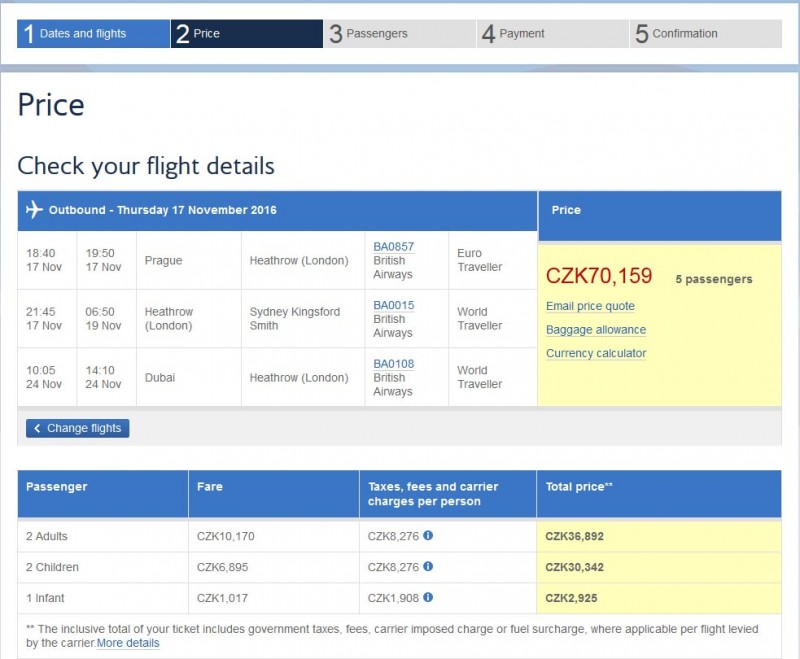The height and width of the screenshot is (659, 800).
Task: Click the 2 Adults passenger row label
Action: pos(47,537)
